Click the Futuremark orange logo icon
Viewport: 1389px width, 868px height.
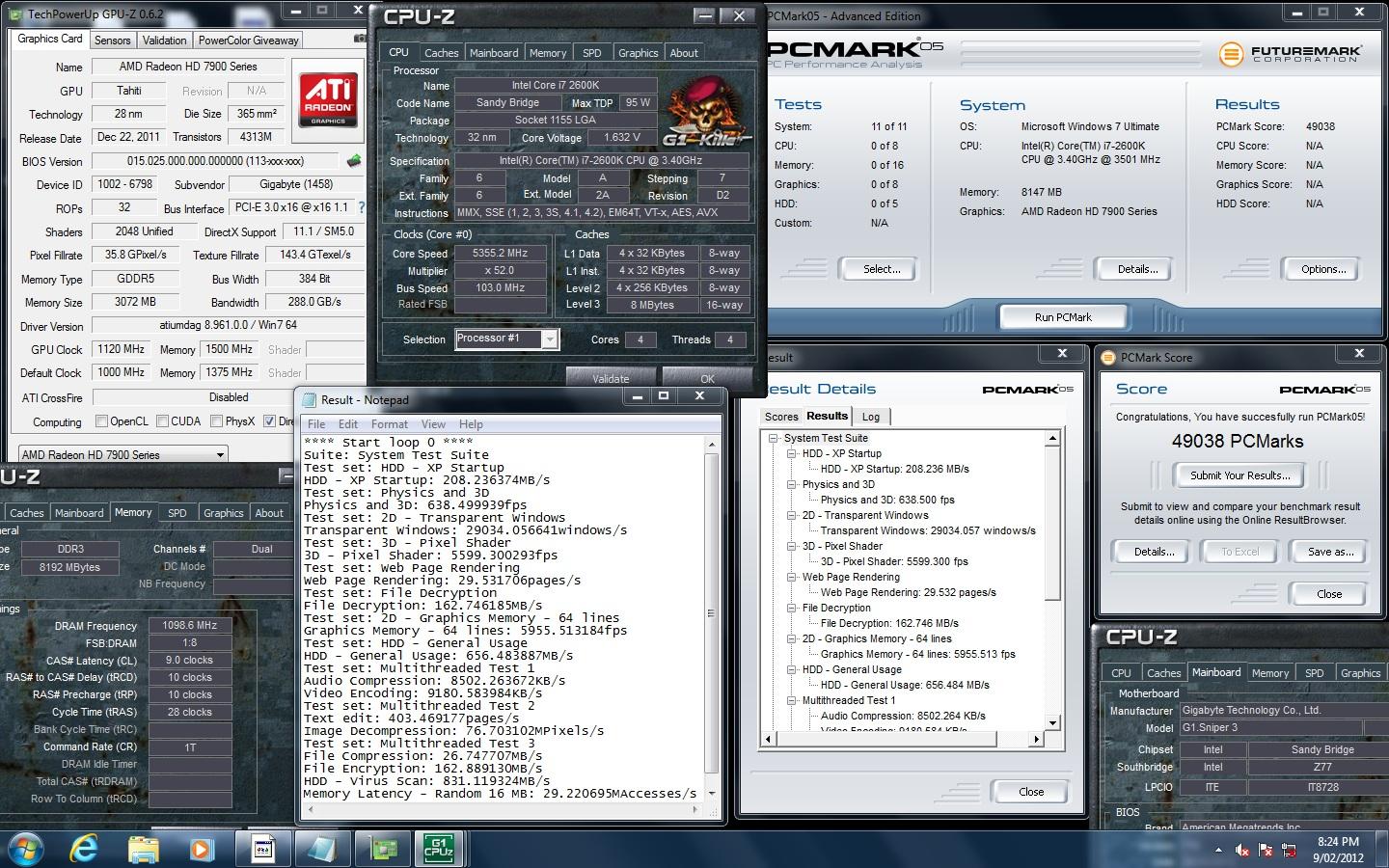pyautogui.click(x=1231, y=54)
